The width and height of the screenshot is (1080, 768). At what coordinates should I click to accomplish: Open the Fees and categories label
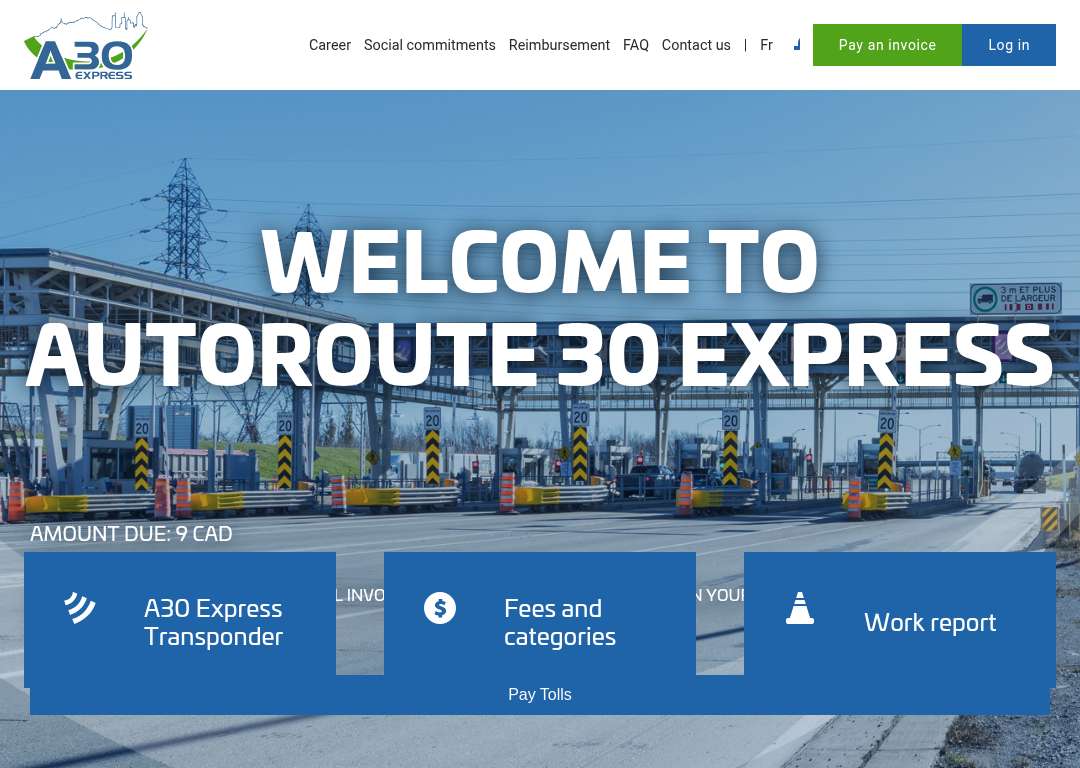(560, 622)
